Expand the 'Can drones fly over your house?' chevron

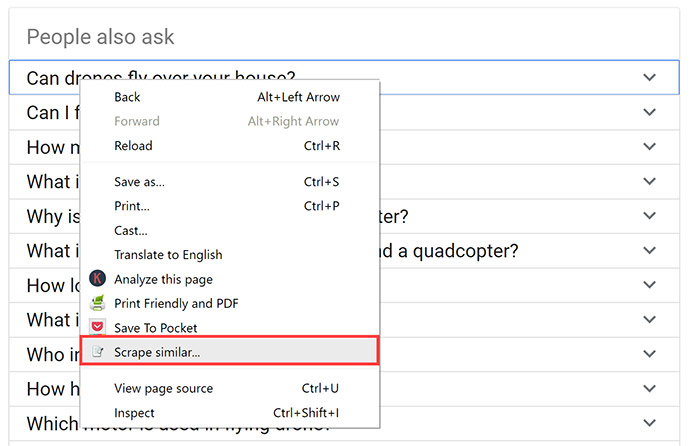pyautogui.click(x=649, y=77)
